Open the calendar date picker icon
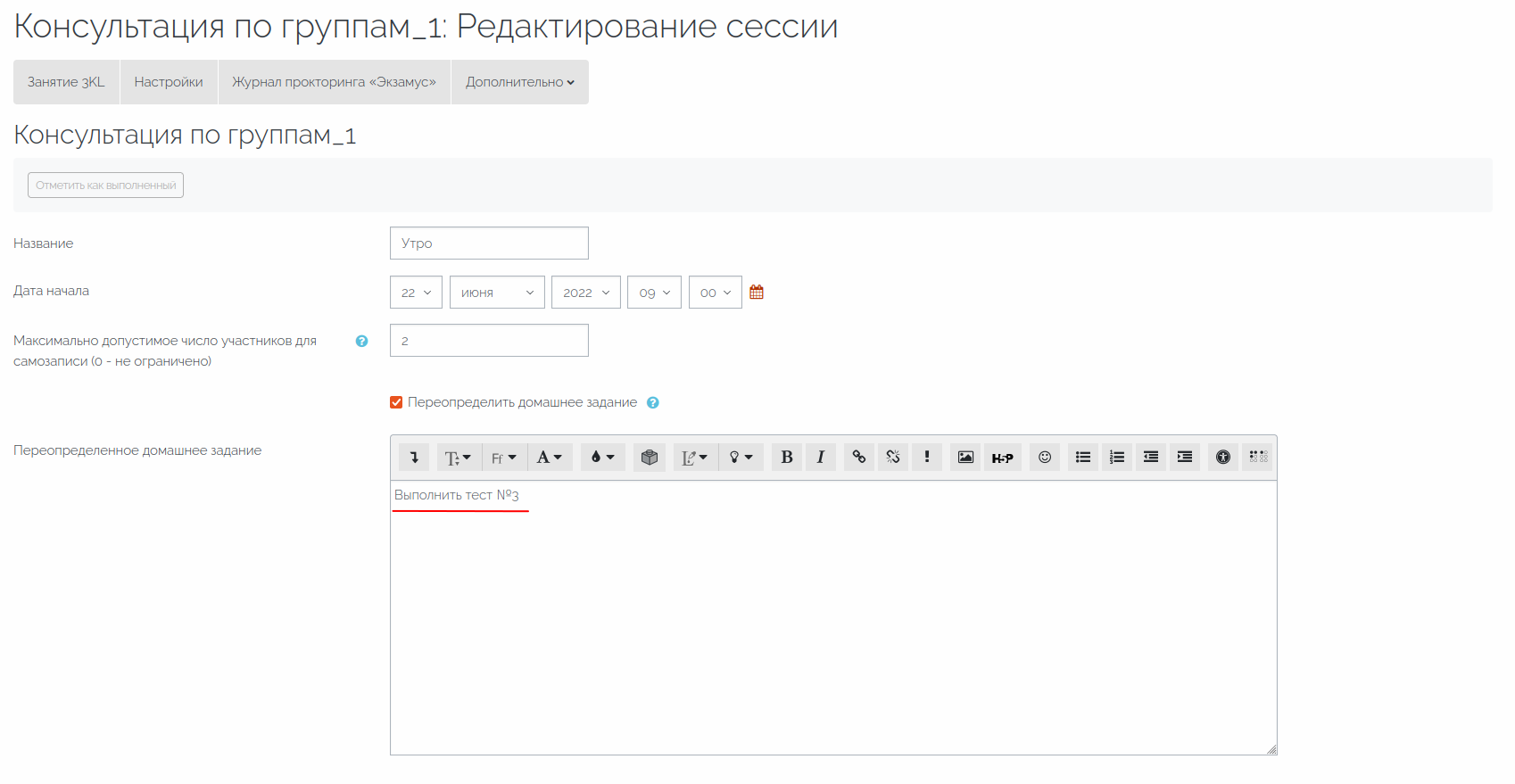The width and height of the screenshot is (1515, 784). click(757, 293)
